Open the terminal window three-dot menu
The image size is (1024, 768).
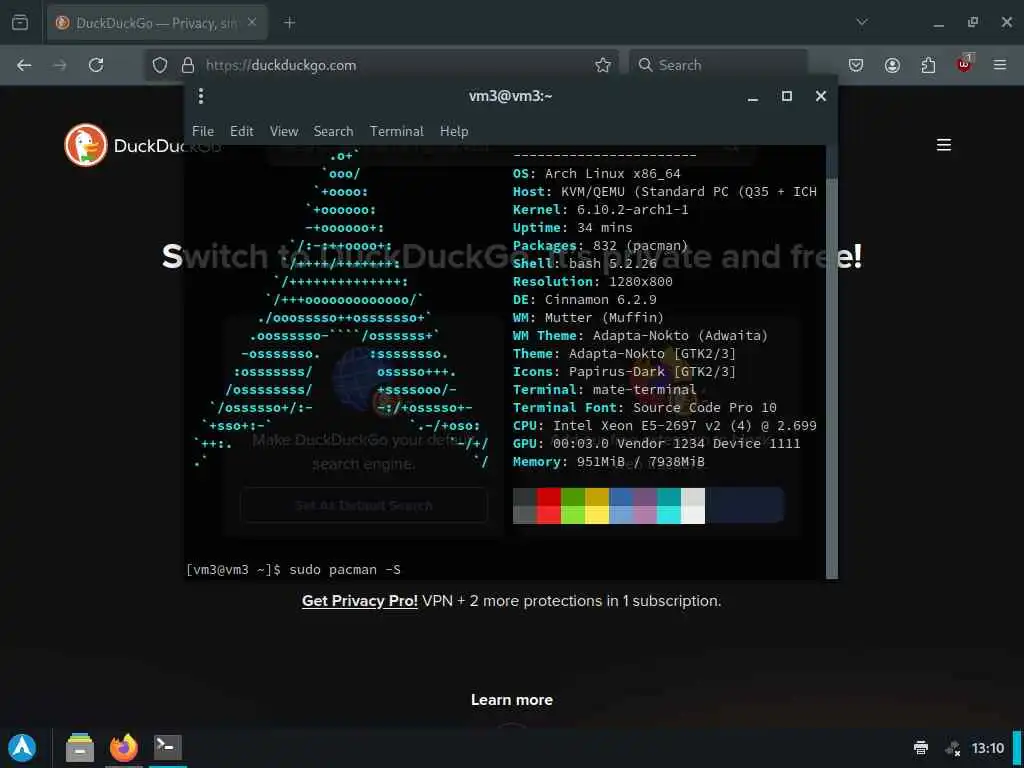point(201,96)
